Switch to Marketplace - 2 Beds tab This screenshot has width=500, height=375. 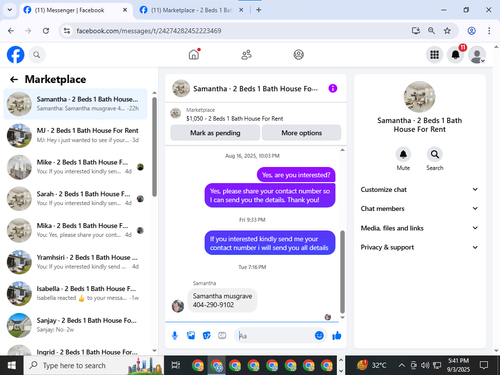(191, 10)
